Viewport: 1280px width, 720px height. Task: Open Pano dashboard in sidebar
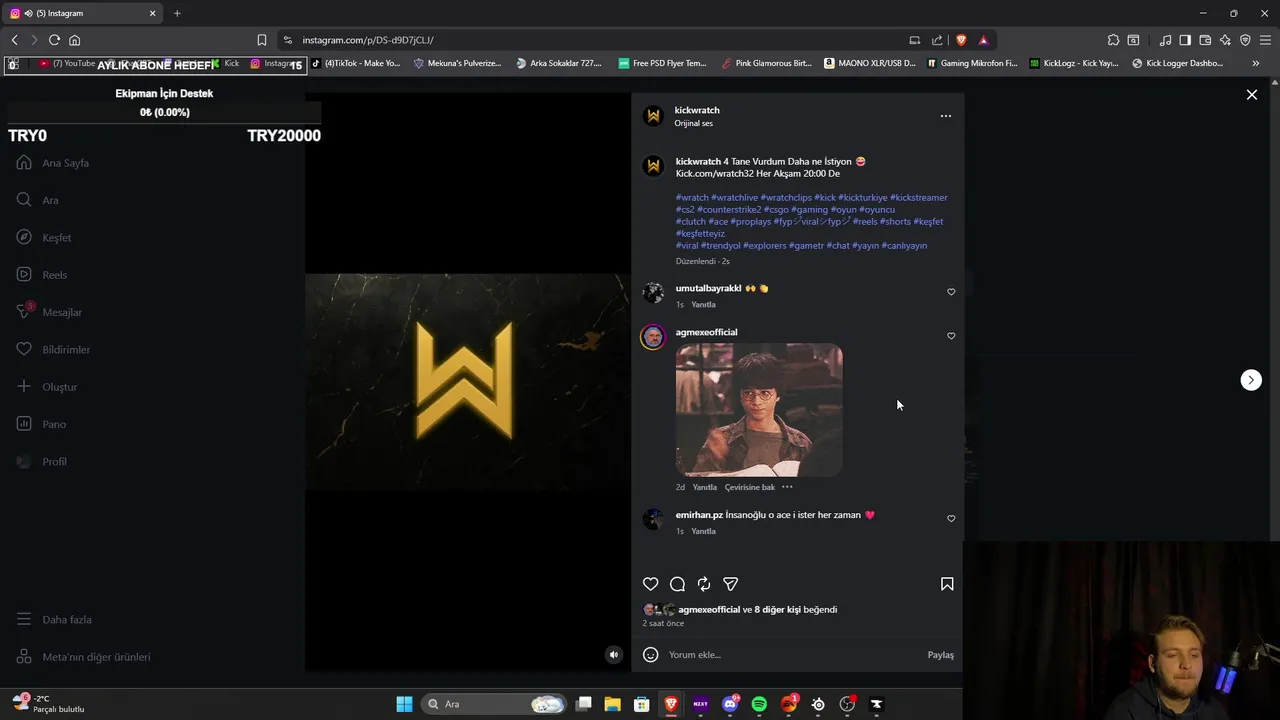point(41,424)
